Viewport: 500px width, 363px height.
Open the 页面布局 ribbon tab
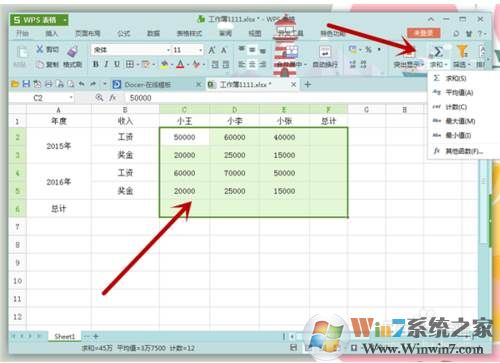tap(88, 33)
